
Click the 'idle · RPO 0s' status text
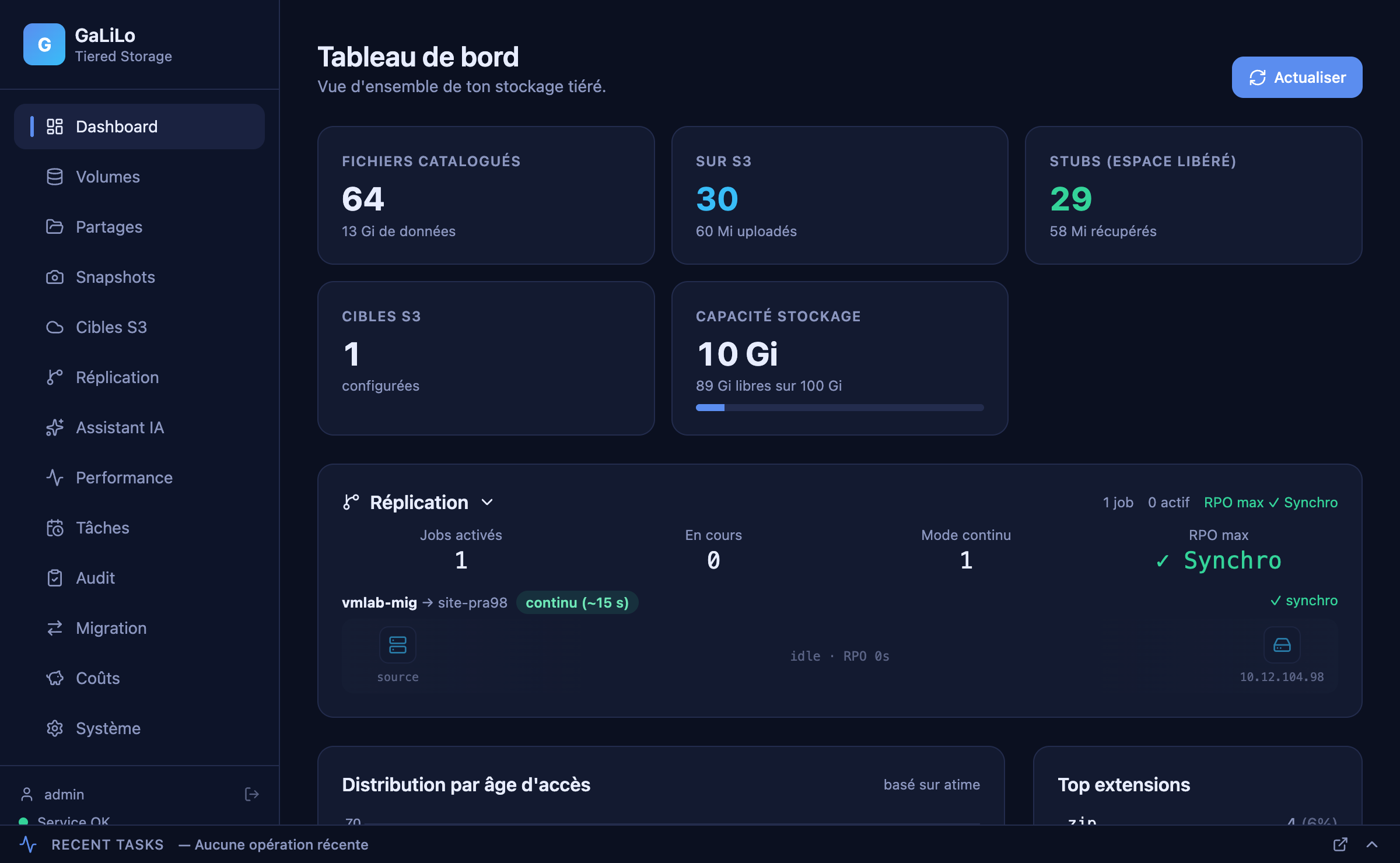[839, 656]
